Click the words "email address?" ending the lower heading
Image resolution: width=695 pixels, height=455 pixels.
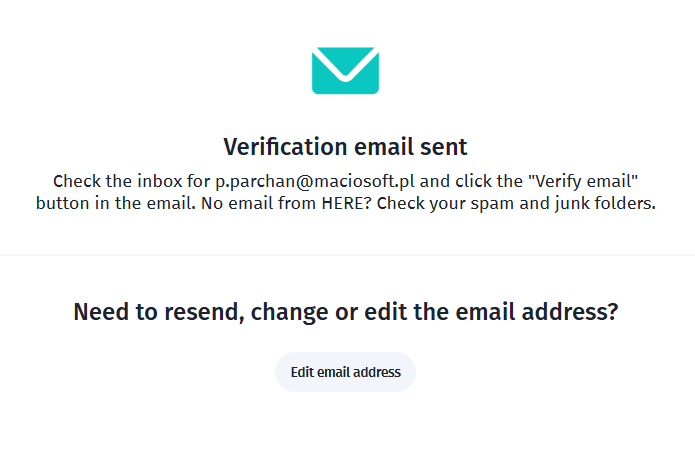543,312
